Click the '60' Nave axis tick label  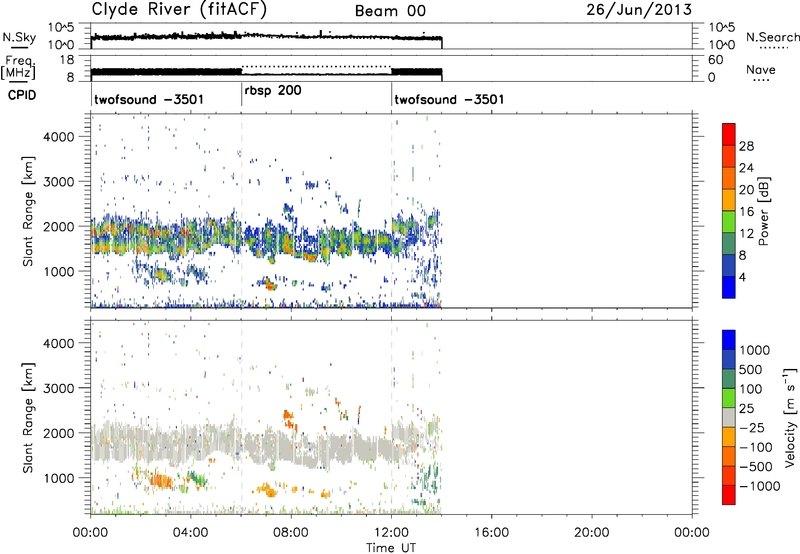click(x=715, y=60)
